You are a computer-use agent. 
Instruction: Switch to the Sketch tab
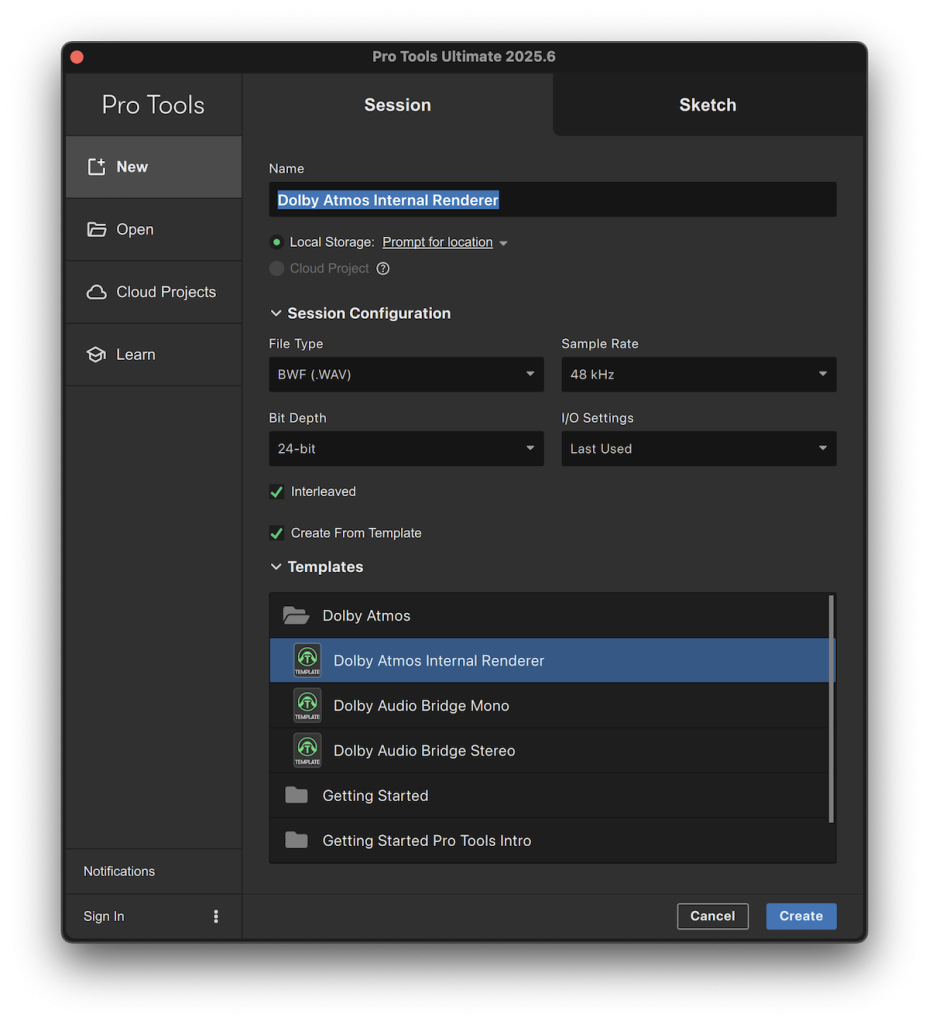pyautogui.click(x=707, y=105)
